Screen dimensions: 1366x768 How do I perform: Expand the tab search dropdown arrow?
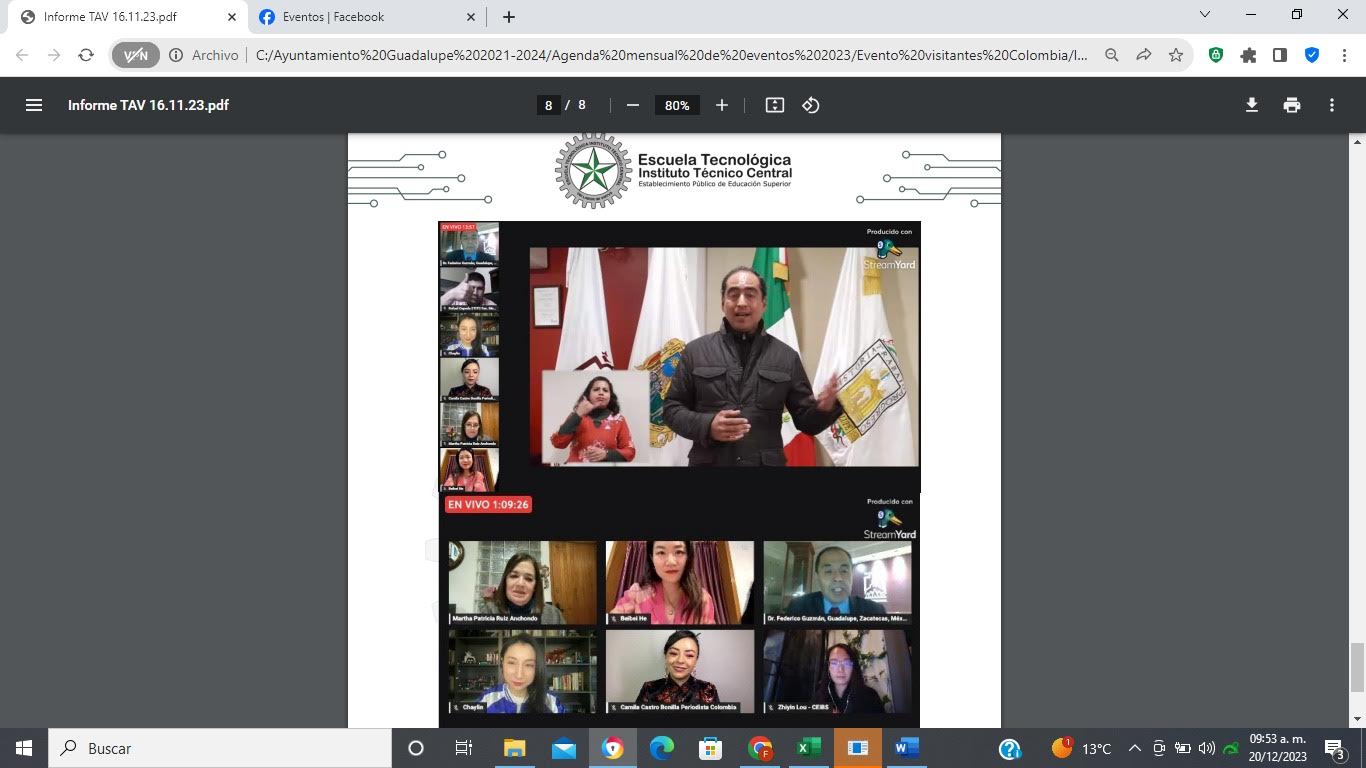click(x=1204, y=15)
